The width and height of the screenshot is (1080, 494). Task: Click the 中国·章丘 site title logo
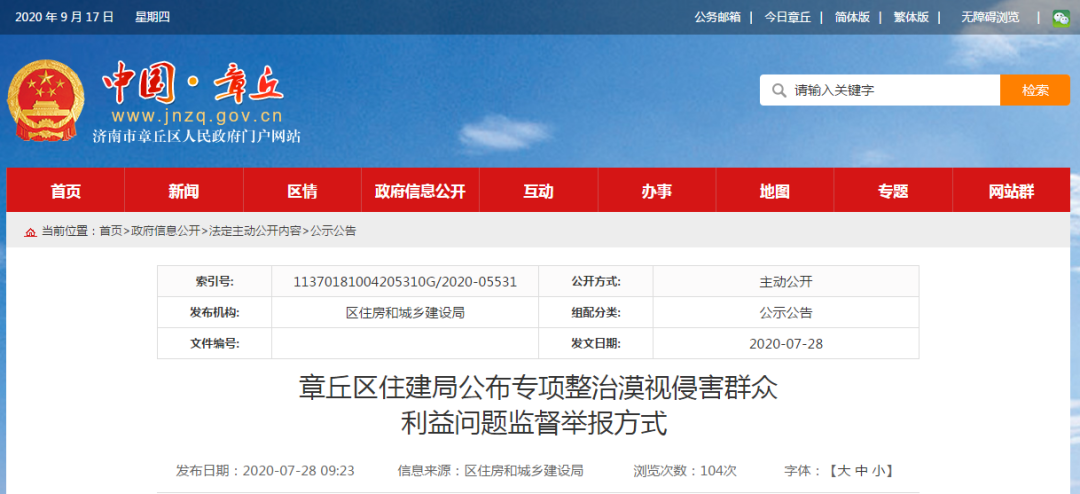pos(193,85)
